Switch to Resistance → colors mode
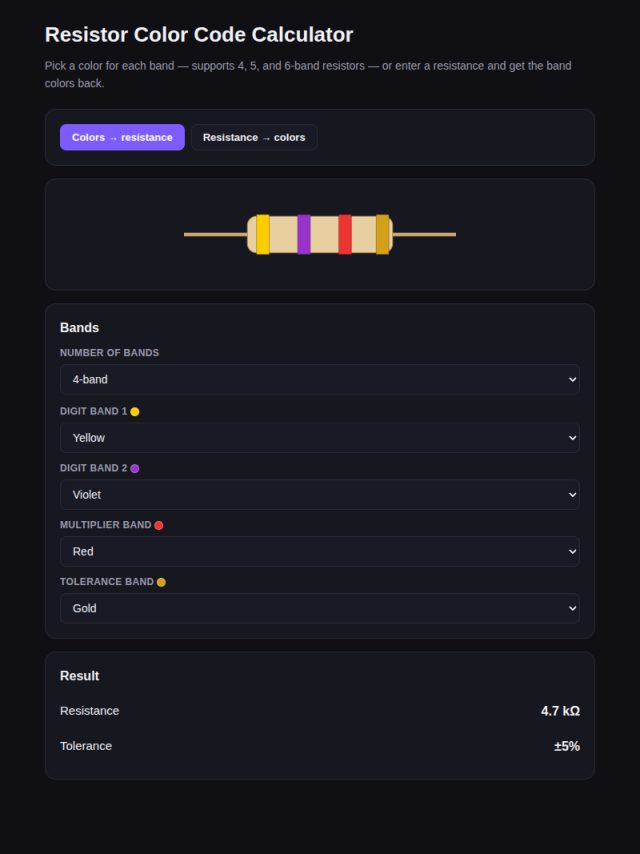Screen dimensions: 640x854 254,137
